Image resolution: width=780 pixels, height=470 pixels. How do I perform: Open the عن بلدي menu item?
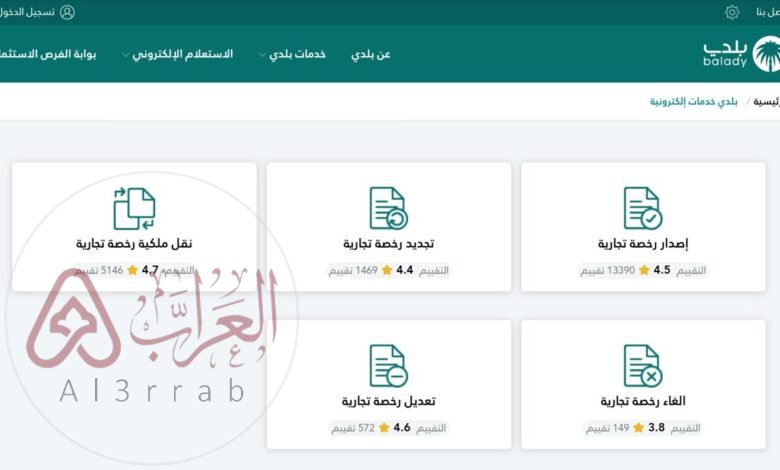point(371,54)
